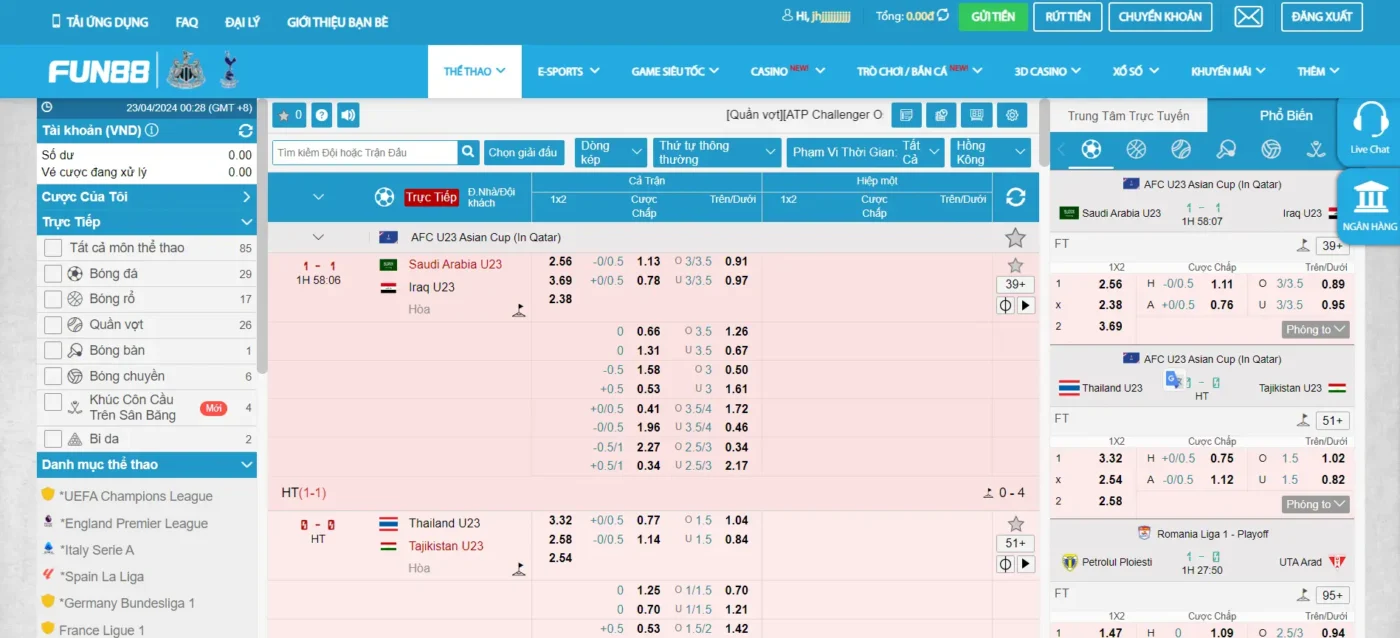
Task: Select table tennis icon in live center
Action: pos(1226,149)
